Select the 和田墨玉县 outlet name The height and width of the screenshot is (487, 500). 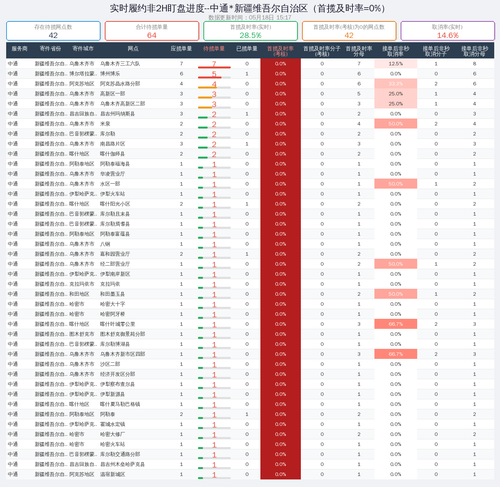(112, 294)
